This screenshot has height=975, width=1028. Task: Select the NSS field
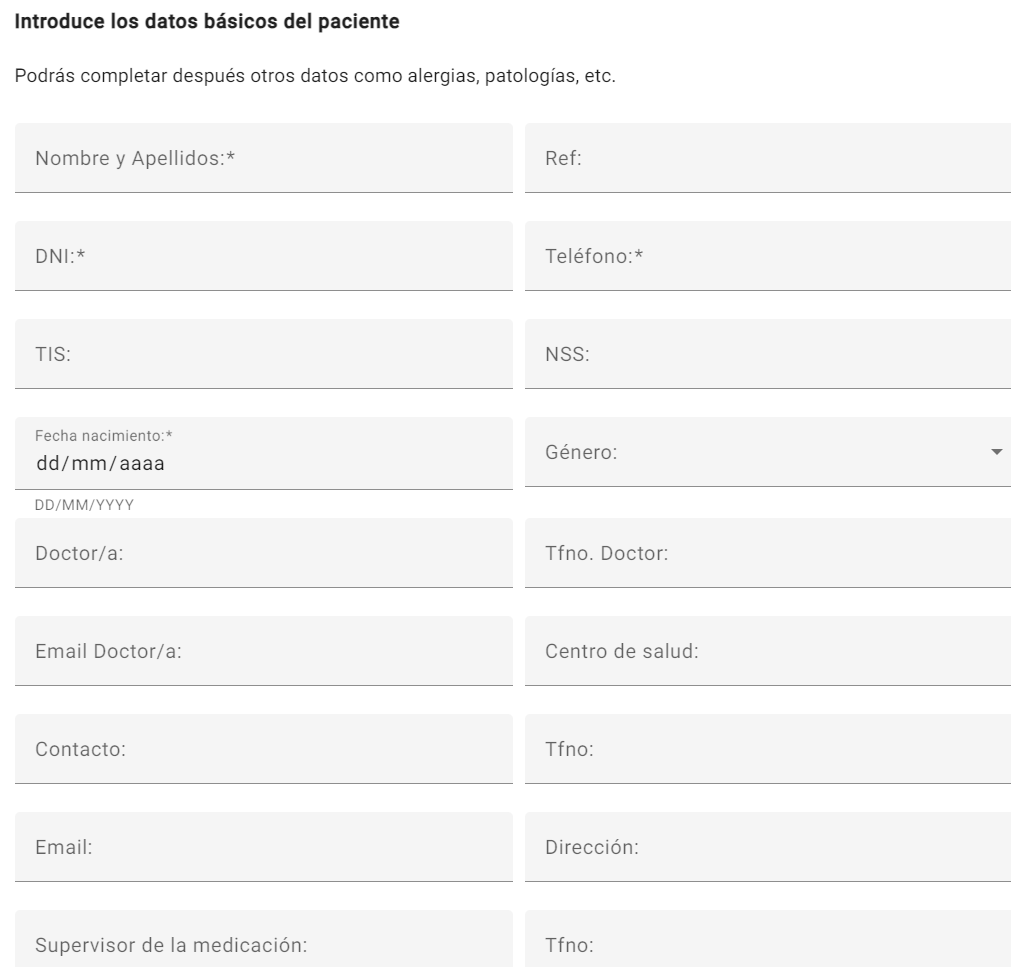click(x=767, y=353)
